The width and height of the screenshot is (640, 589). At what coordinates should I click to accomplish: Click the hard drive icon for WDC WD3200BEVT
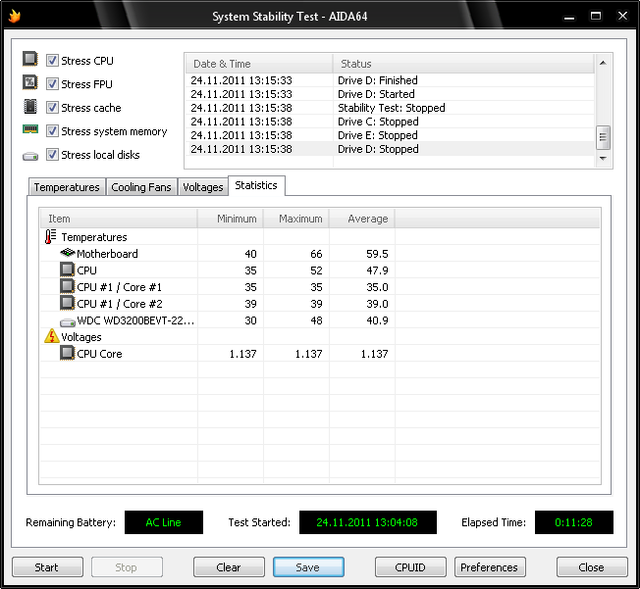(x=67, y=321)
